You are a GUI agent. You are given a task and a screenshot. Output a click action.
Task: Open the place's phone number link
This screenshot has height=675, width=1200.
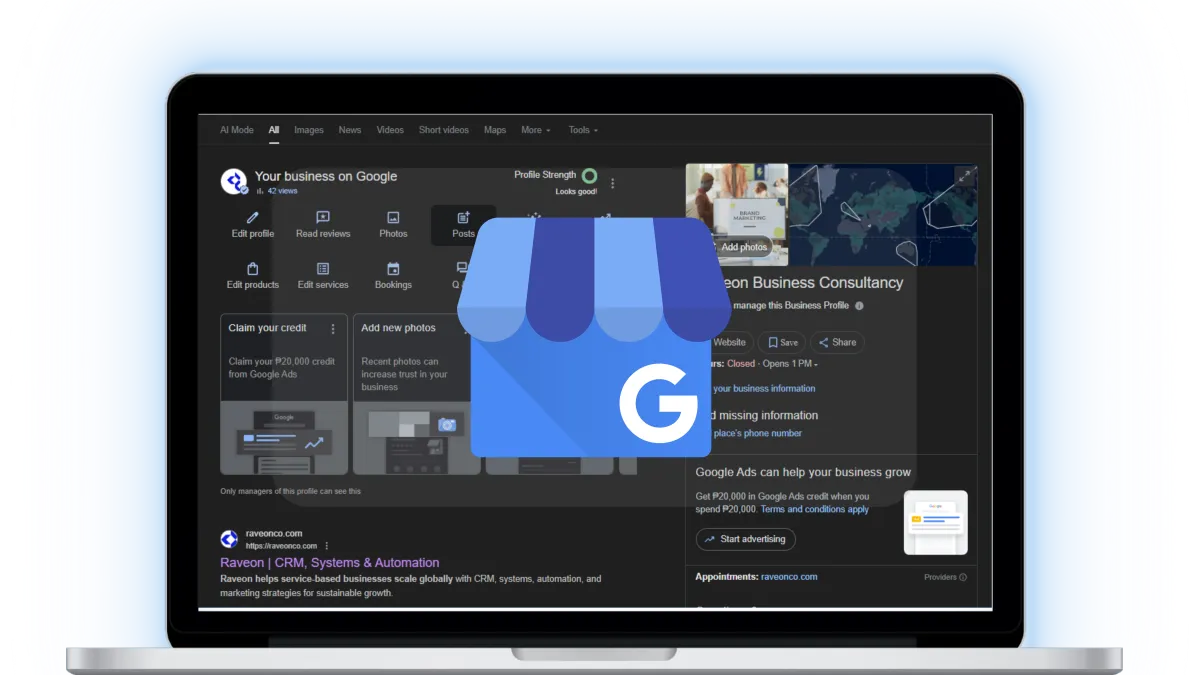click(x=756, y=433)
